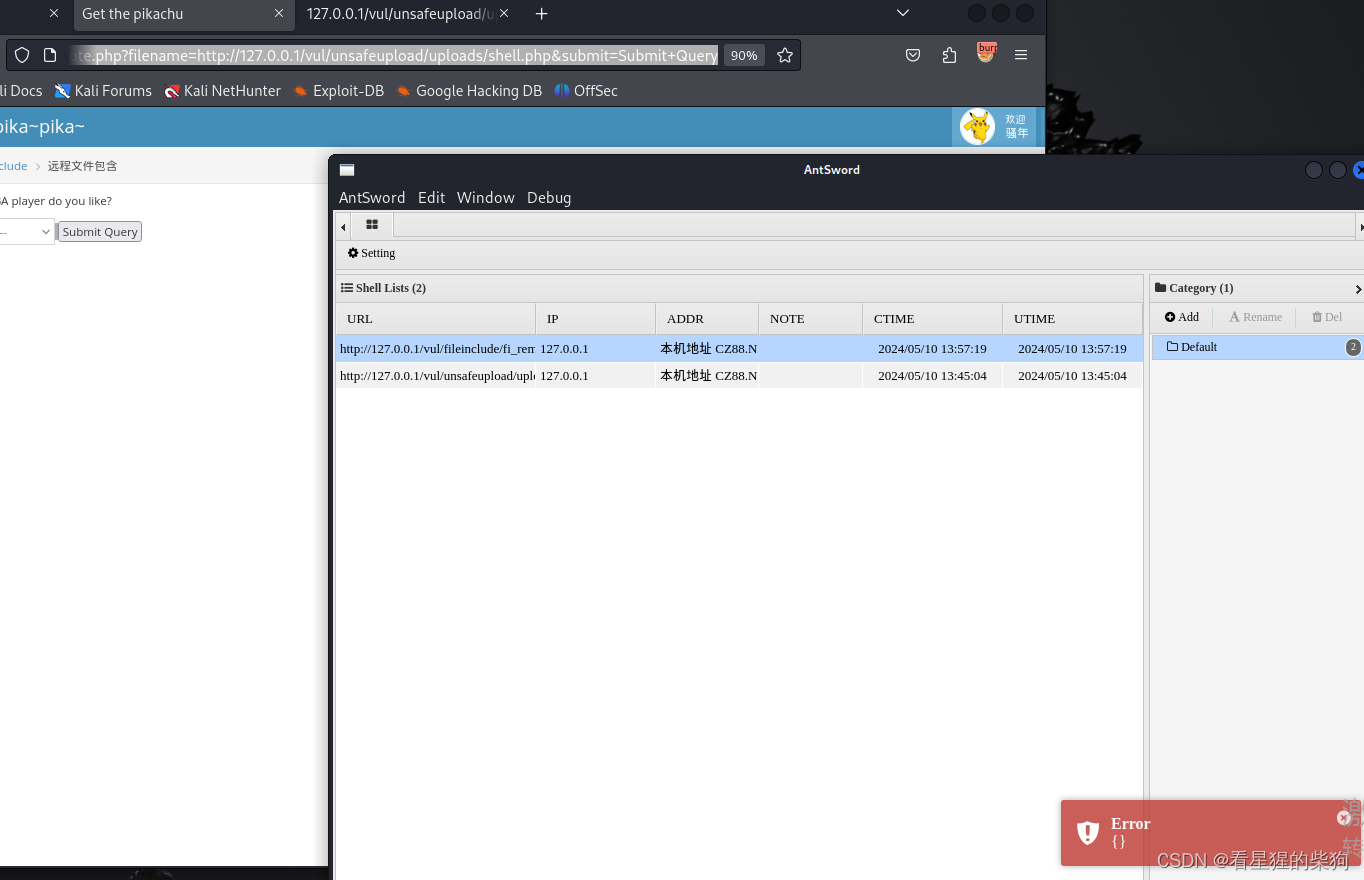Open AntSword menu in menu bar
1364x880 pixels.
coord(372,198)
